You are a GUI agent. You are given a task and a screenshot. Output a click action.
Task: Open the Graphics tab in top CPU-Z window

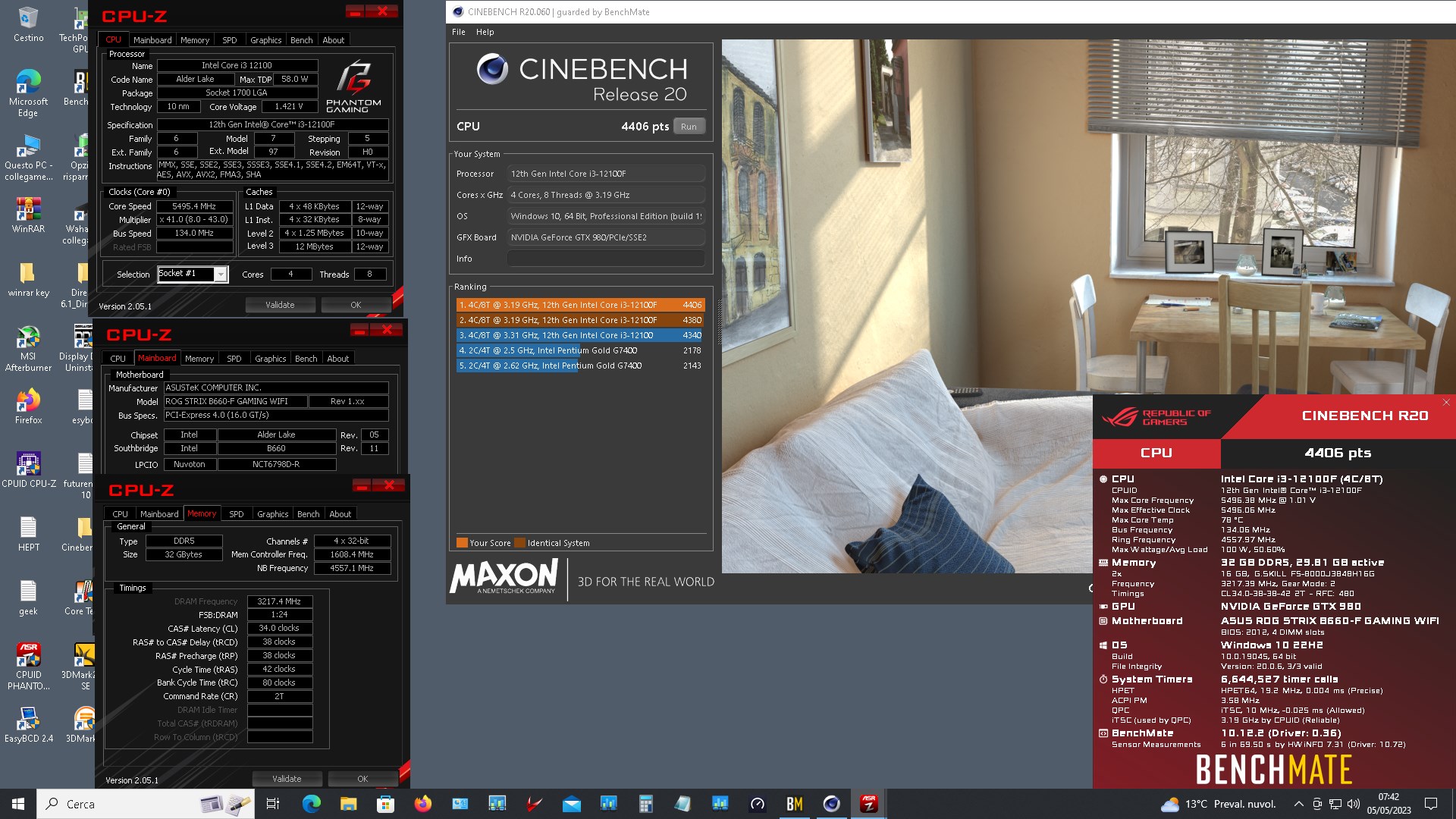point(265,40)
